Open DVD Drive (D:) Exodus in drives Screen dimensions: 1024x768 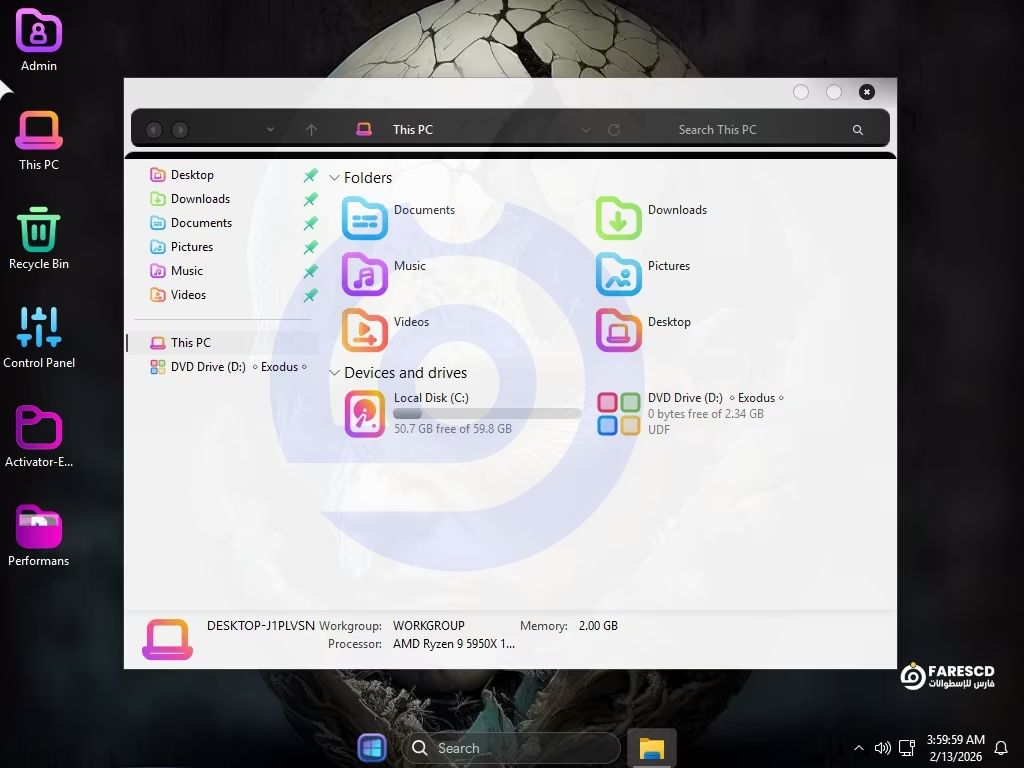click(x=618, y=413)
